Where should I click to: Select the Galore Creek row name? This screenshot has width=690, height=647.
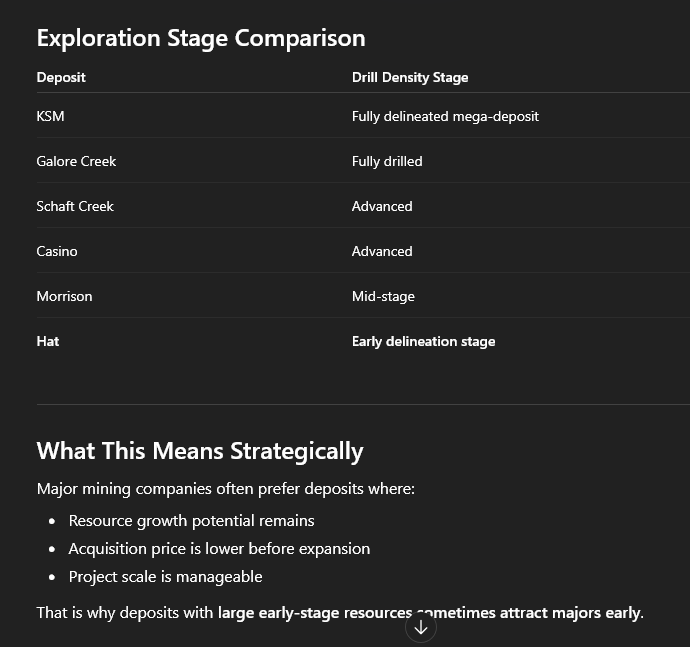click(76, 161)
